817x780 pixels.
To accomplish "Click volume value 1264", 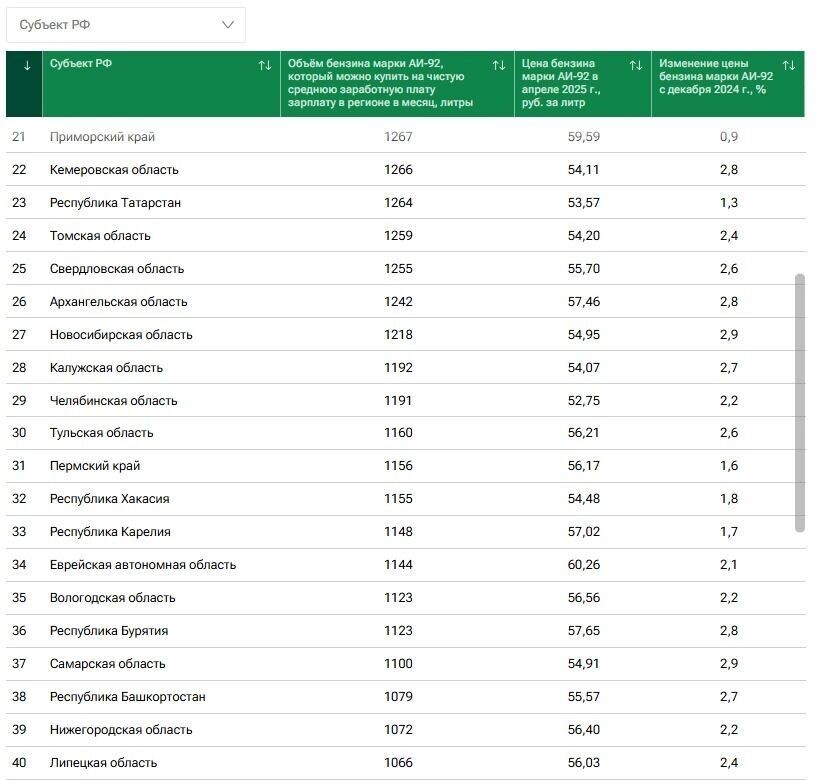I will tap(398, 202).
